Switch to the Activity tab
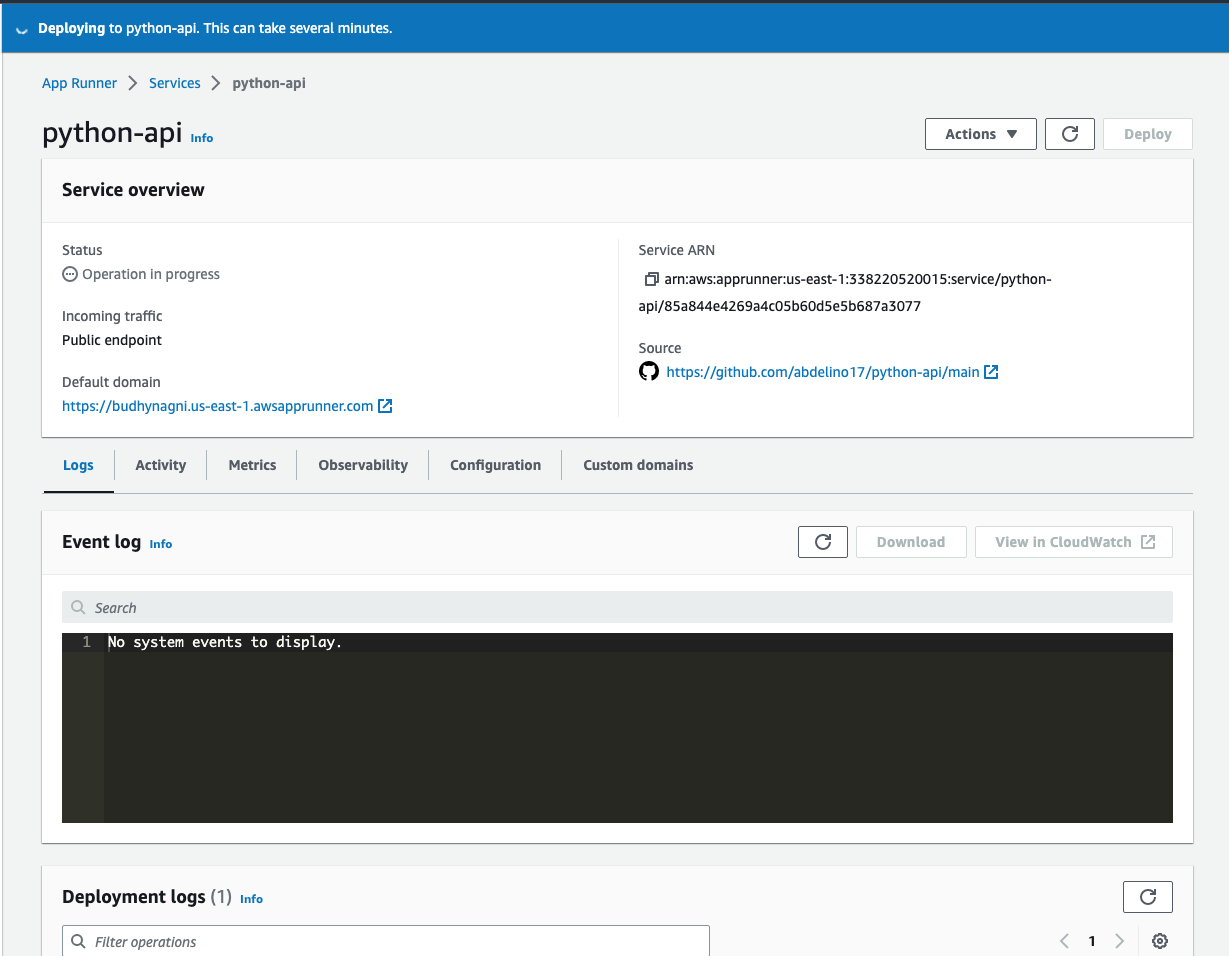Image resolution: width=1229 pixels, height=956 pixels. [160, 464]
